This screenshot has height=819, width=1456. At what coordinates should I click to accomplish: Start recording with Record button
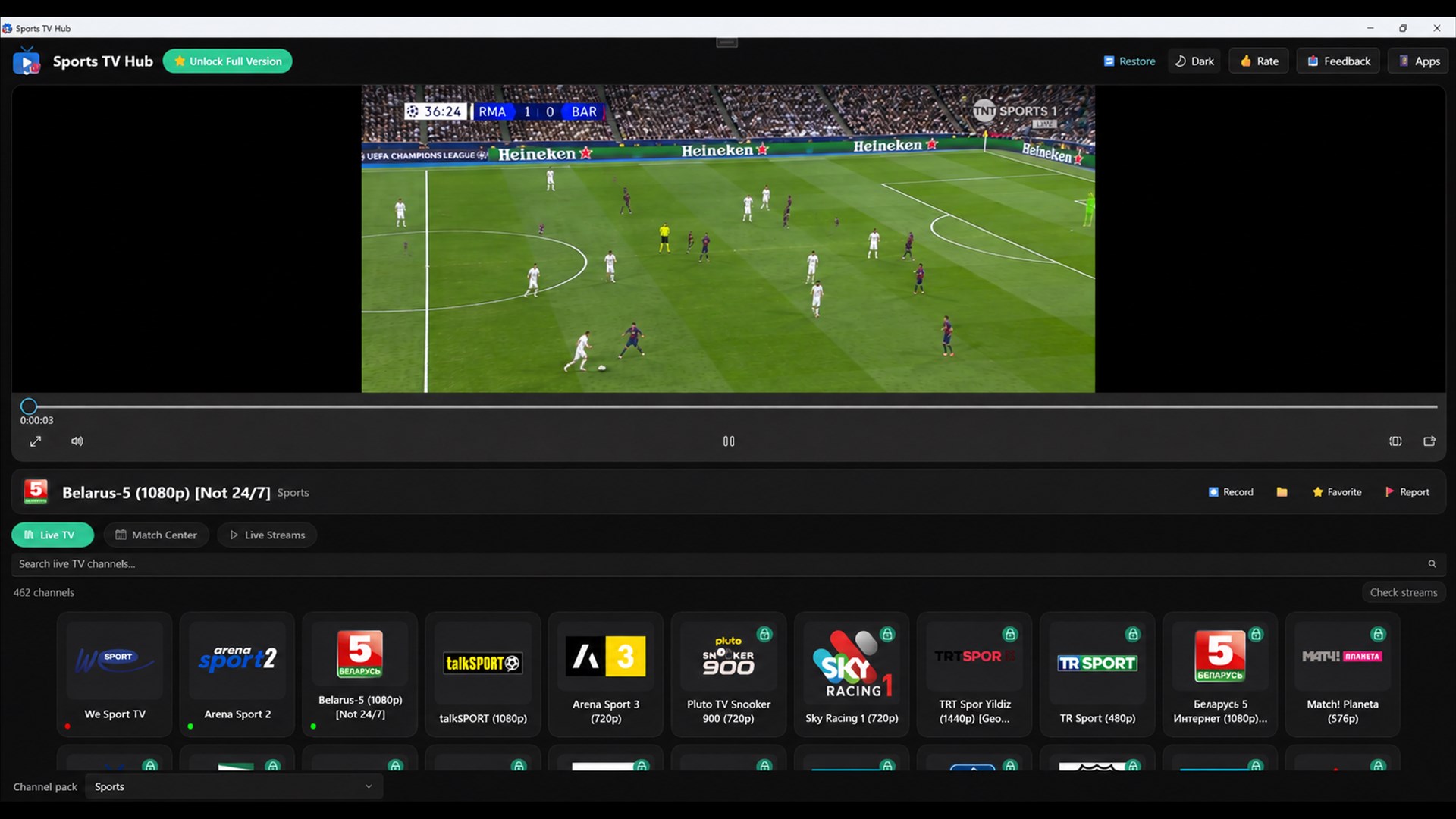(x=1231, y=492)
